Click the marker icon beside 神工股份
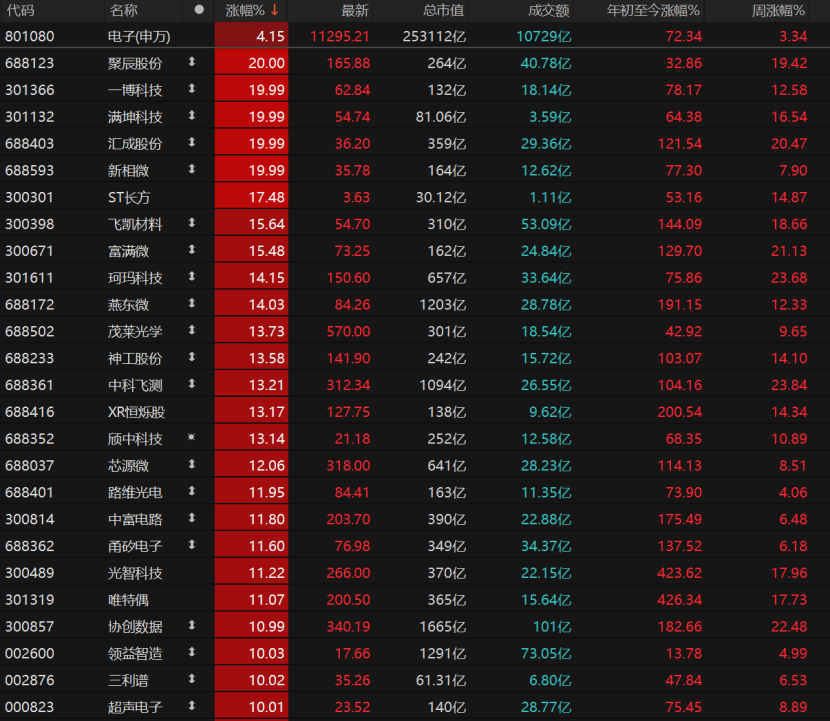This screenshot has width=830, height=721. coord(192,357)
